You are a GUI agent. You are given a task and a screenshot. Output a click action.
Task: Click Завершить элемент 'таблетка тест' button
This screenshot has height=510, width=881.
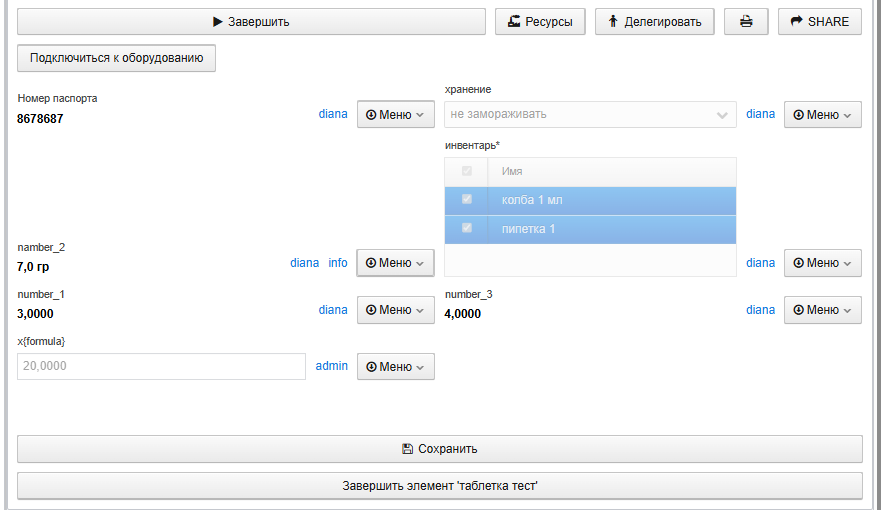pos(440,486)
